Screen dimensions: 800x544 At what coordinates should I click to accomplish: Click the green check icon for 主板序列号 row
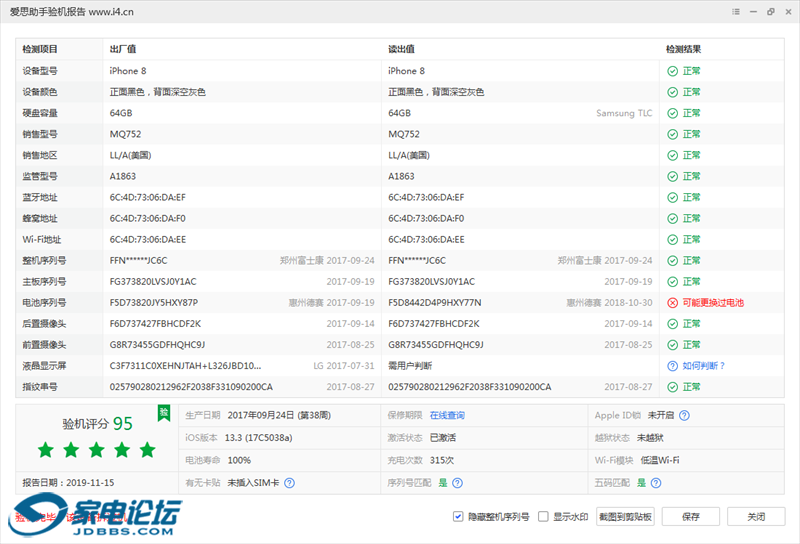(x=672, y=282)
